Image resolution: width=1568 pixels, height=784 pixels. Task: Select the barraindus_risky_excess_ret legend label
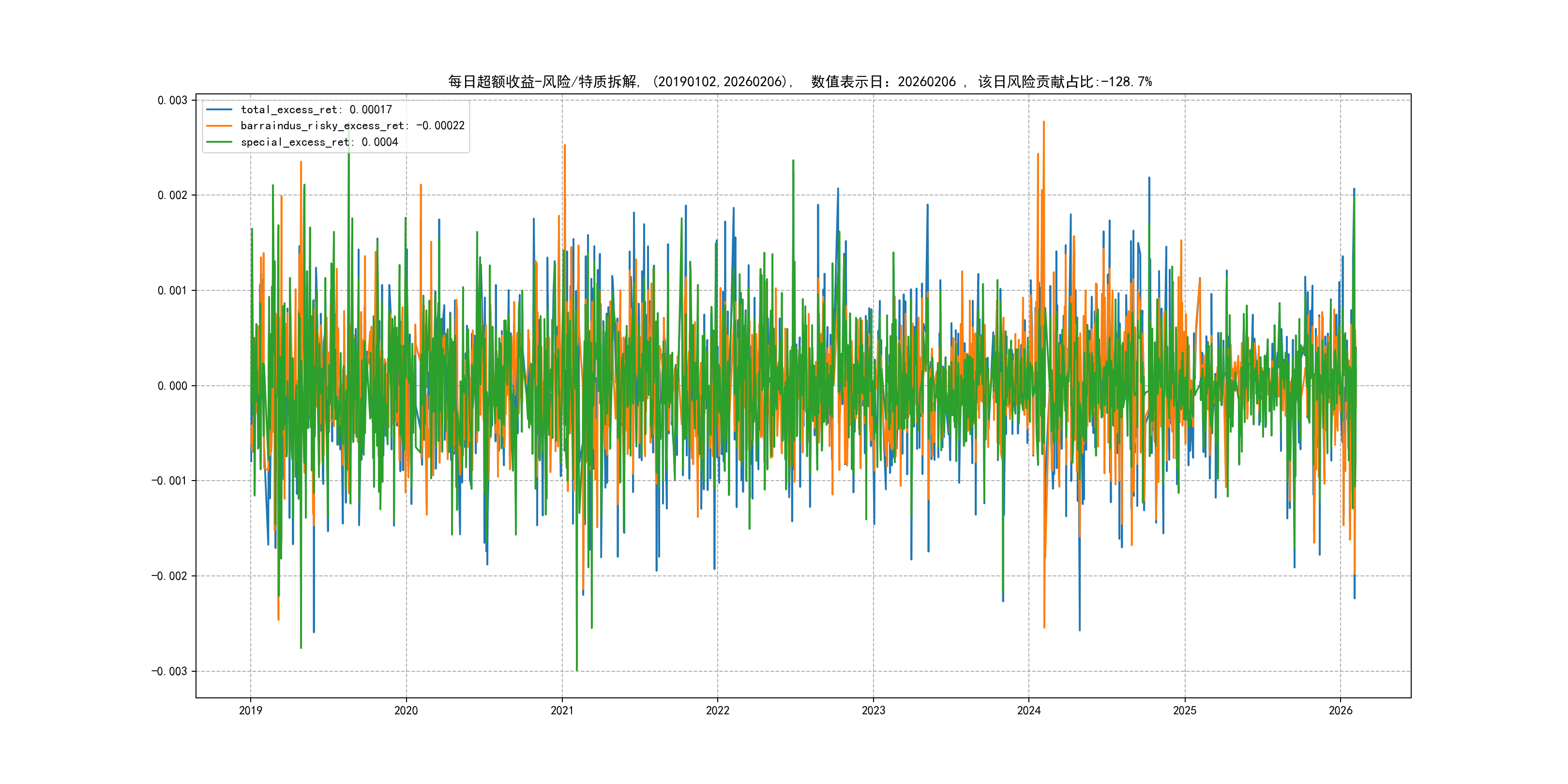coord(352,126)
